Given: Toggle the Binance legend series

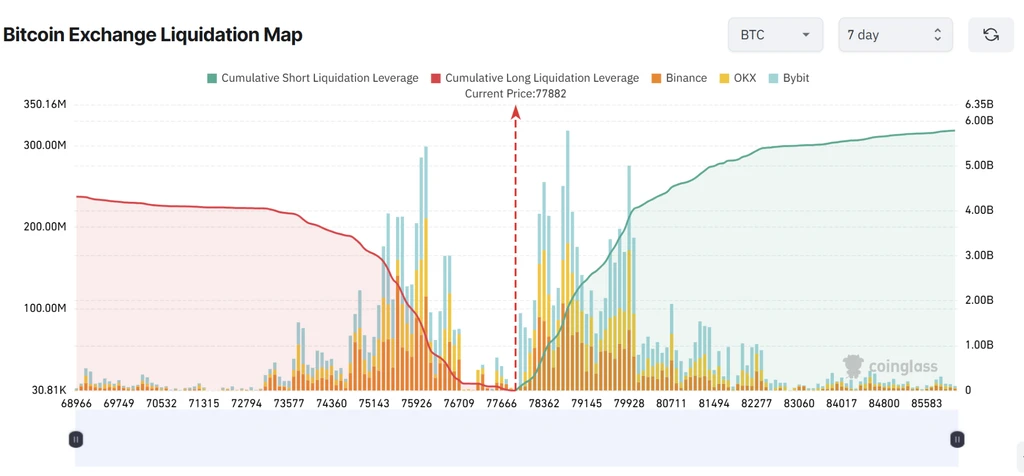Looking at the screenshot, I should pos(679,78).
